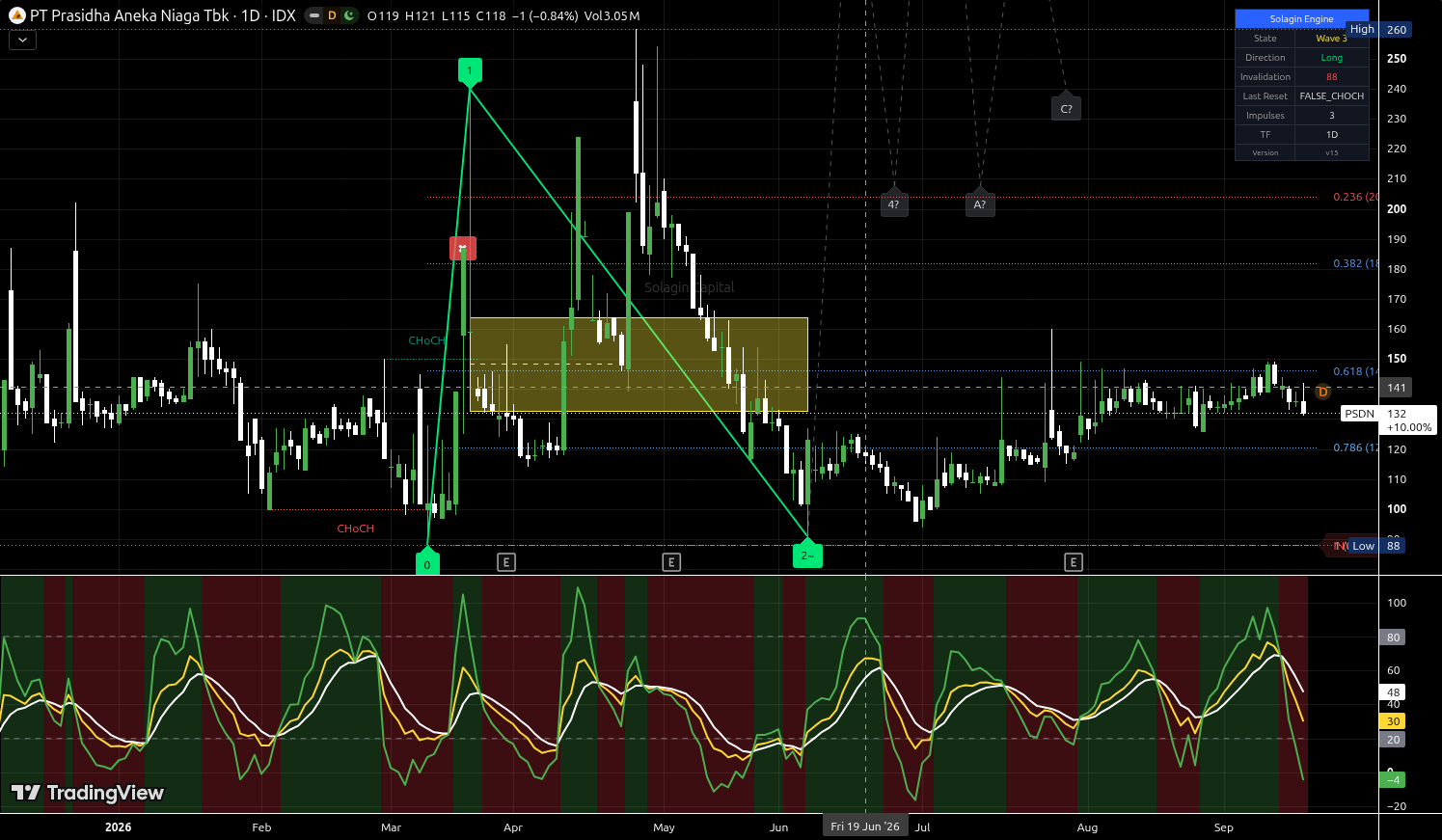The image size is (1442, 840).
Task: Click the orange D data-mode icon
Action: [332, 15]
